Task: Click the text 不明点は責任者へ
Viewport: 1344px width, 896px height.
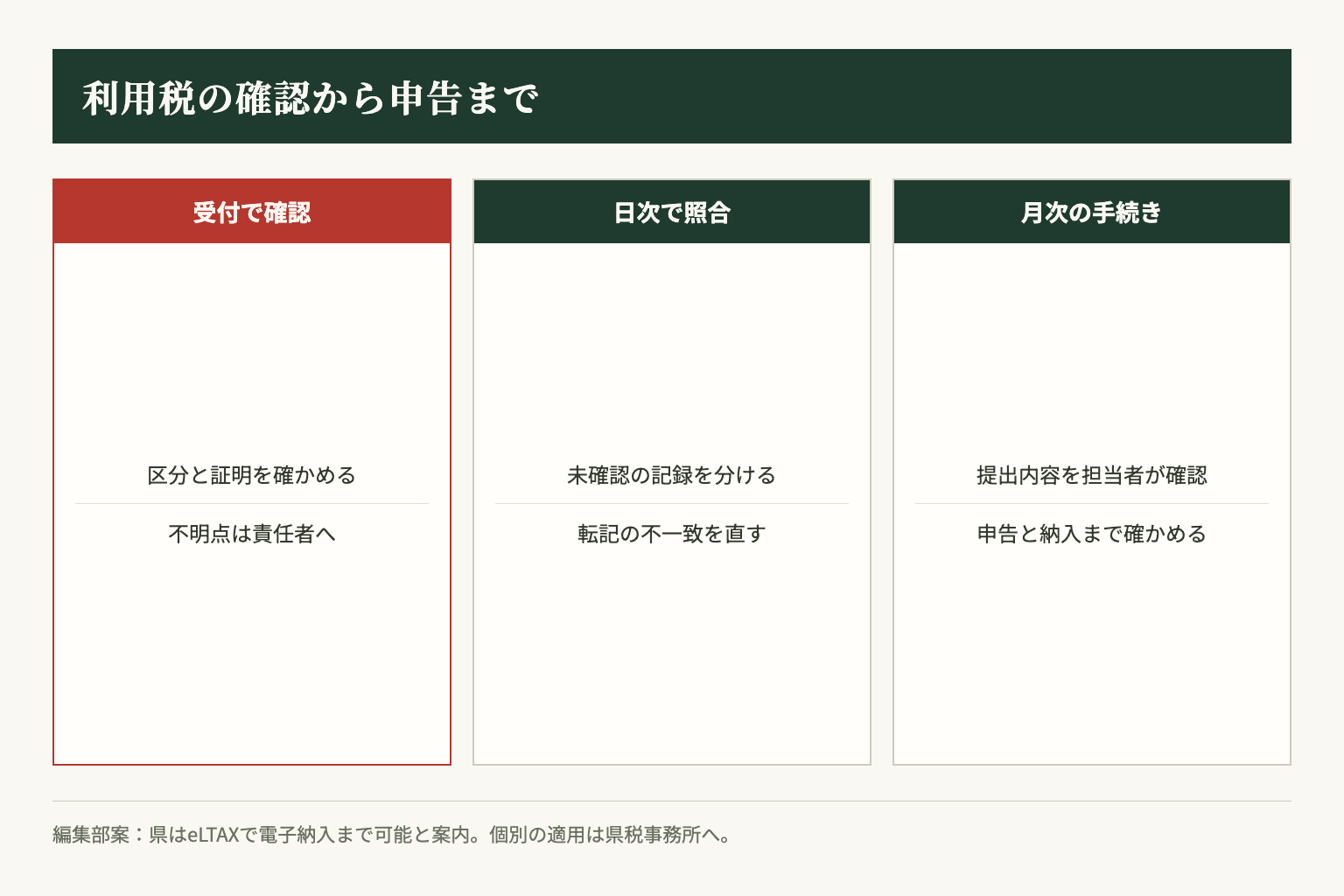Action: pos(252,534)
